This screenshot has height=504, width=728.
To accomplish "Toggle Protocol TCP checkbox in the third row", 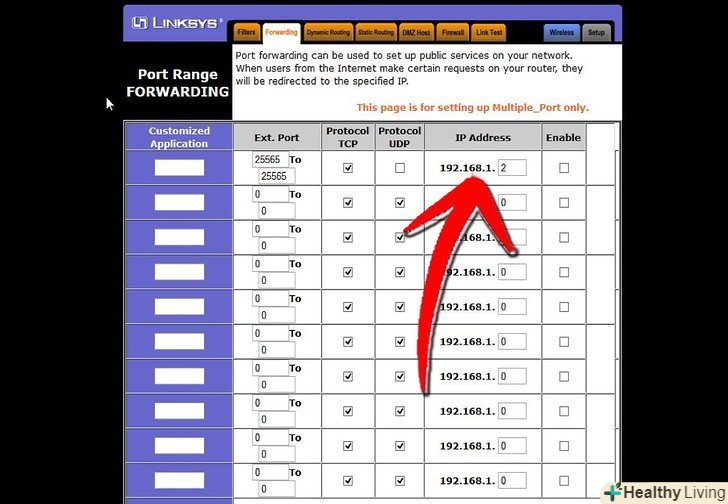I will 348,238.
